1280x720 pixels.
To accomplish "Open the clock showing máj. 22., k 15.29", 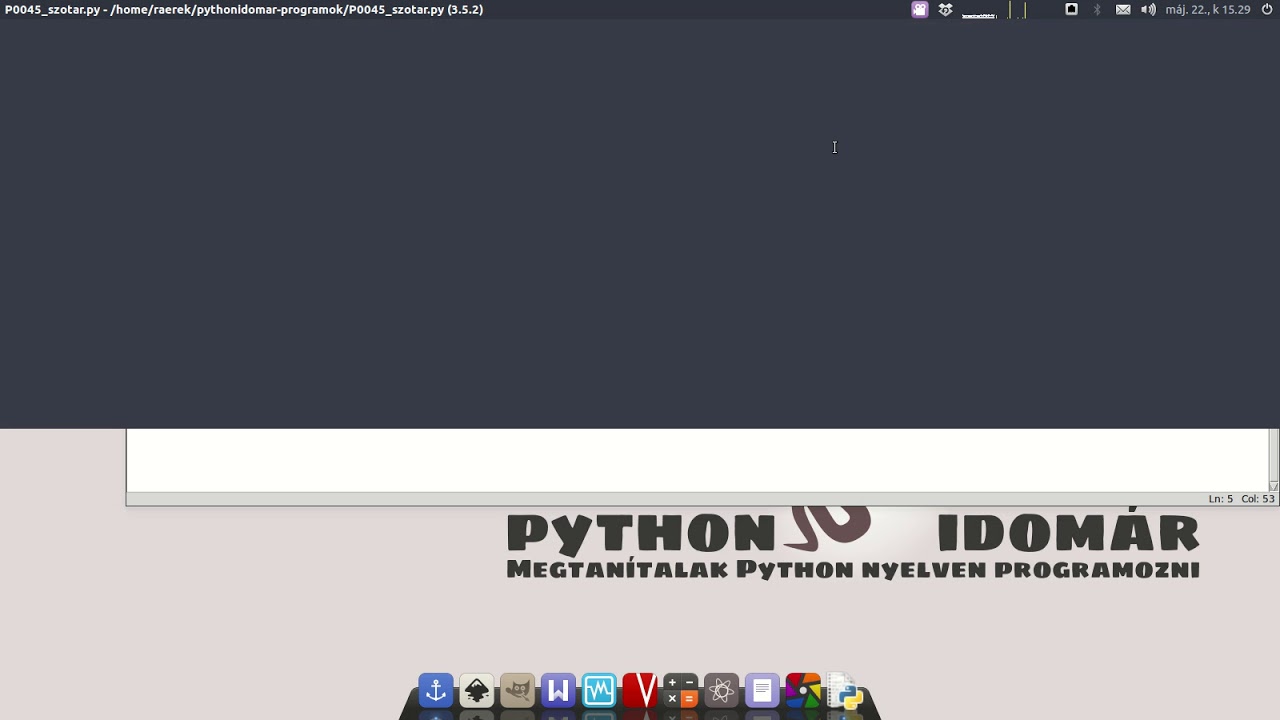I will pyautogui.click(x=1208, y=10).
